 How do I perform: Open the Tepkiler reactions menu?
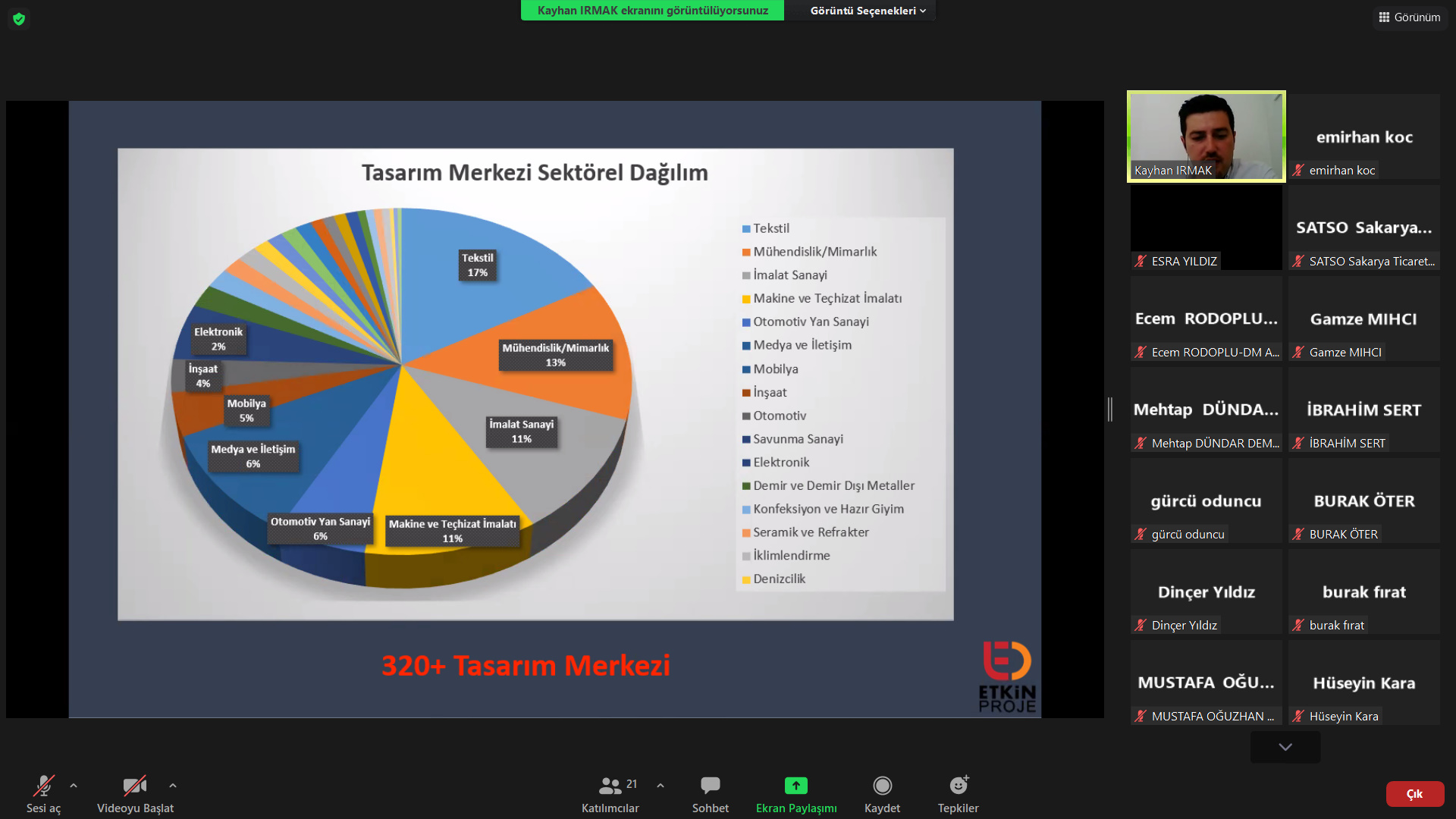(x=958, y=786)
